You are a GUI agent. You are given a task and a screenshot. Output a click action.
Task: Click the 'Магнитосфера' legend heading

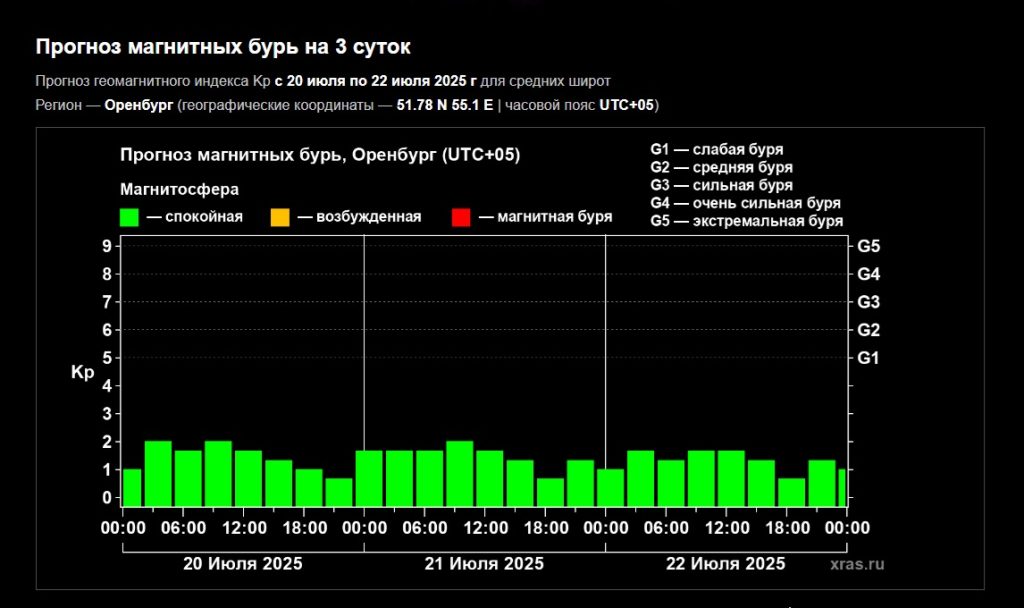179,189
